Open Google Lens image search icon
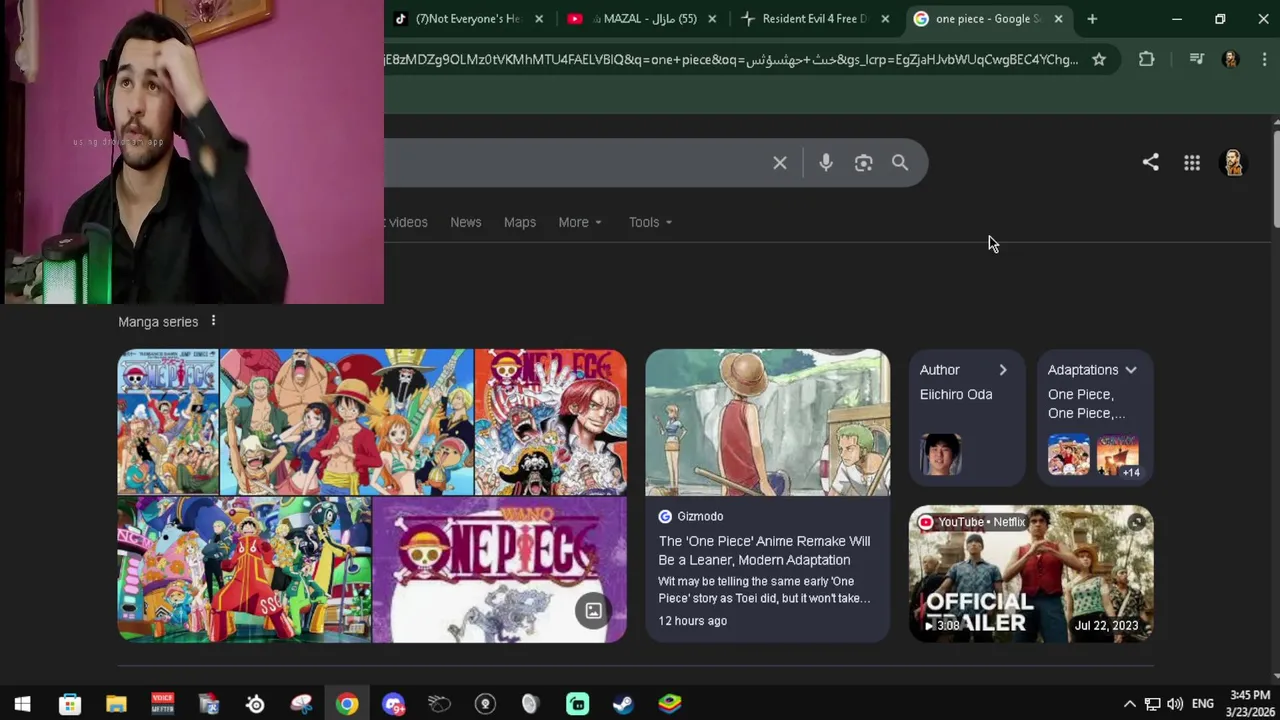This screenshot has width=1280, height=720. pos(863,163)
